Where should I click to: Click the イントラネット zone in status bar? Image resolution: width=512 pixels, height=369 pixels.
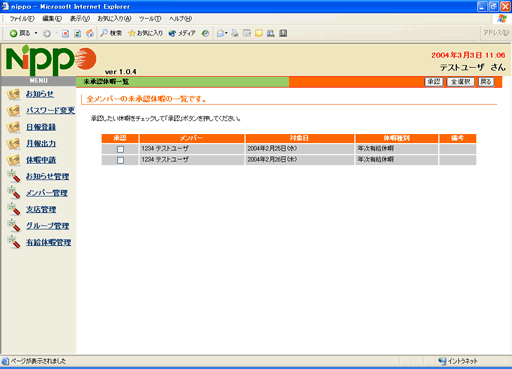[458, 361]
